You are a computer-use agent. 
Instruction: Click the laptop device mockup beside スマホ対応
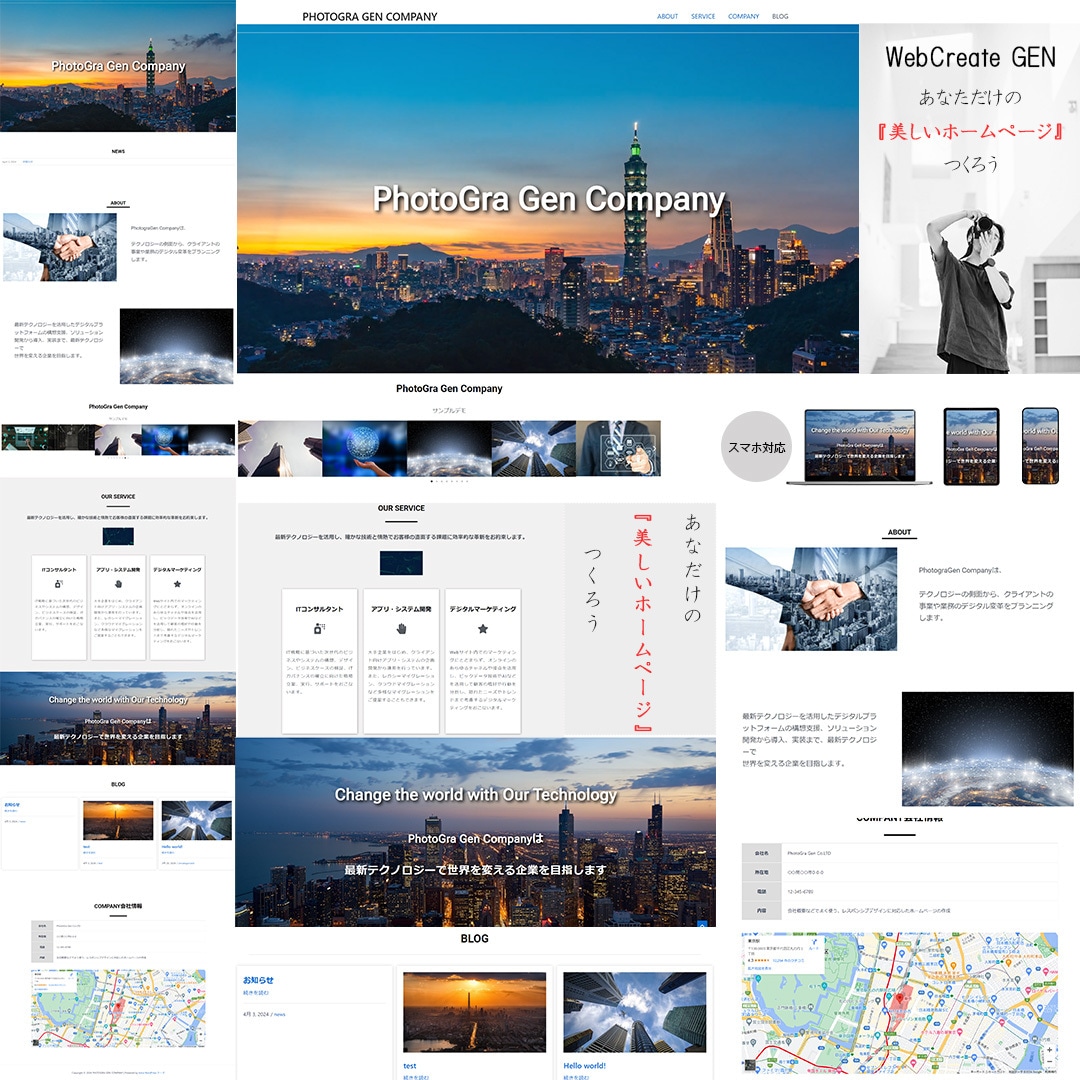pyautogui.click(x=860, y=446)
